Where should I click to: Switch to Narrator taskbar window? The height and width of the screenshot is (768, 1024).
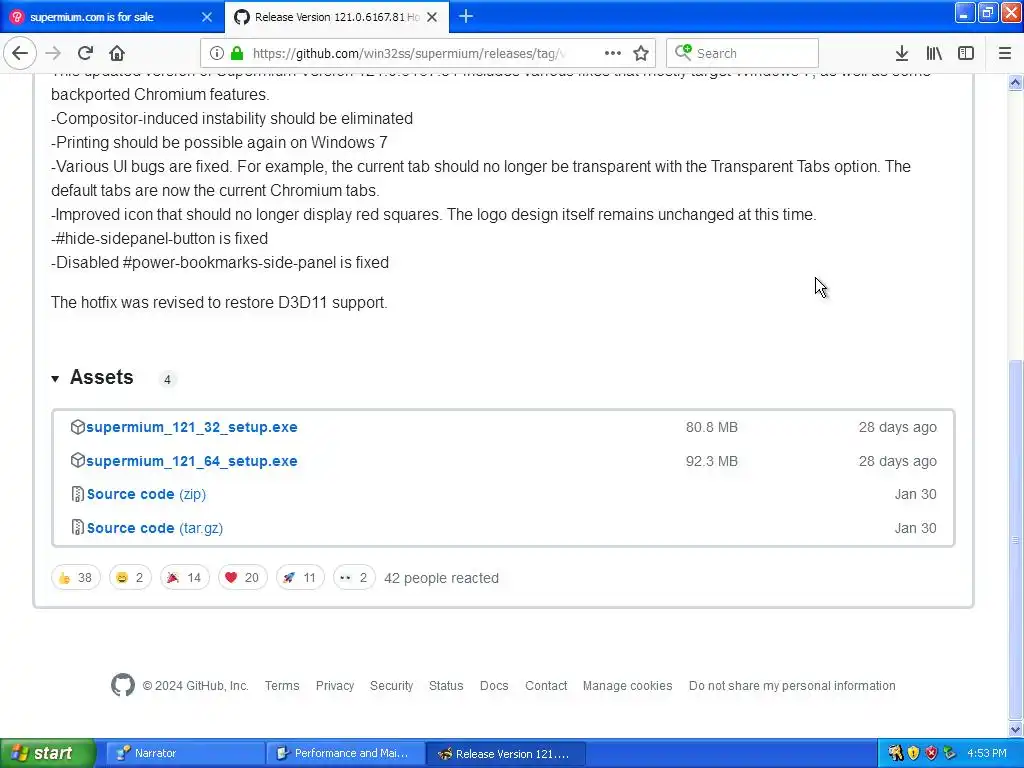185,754
